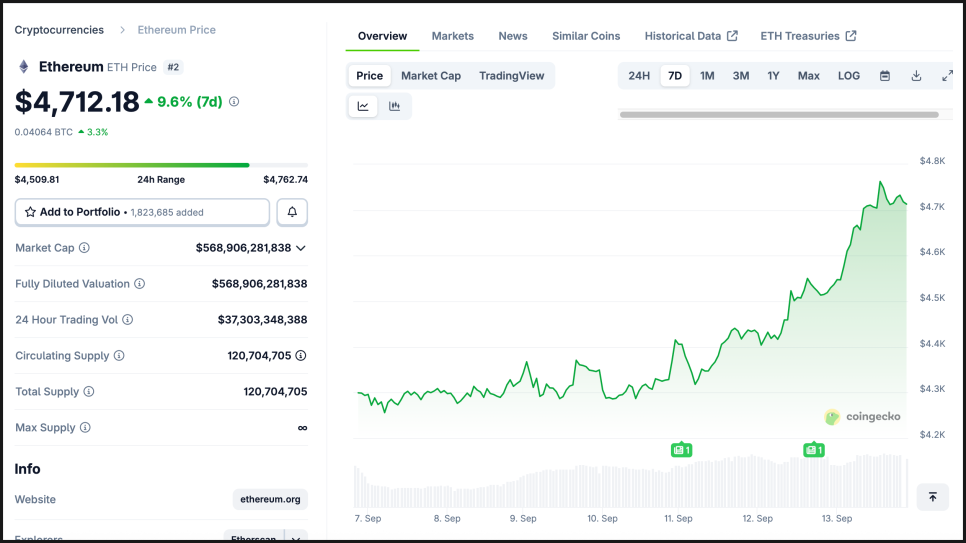
Task: Open the Markets tab
Action: tap(452, 36)
